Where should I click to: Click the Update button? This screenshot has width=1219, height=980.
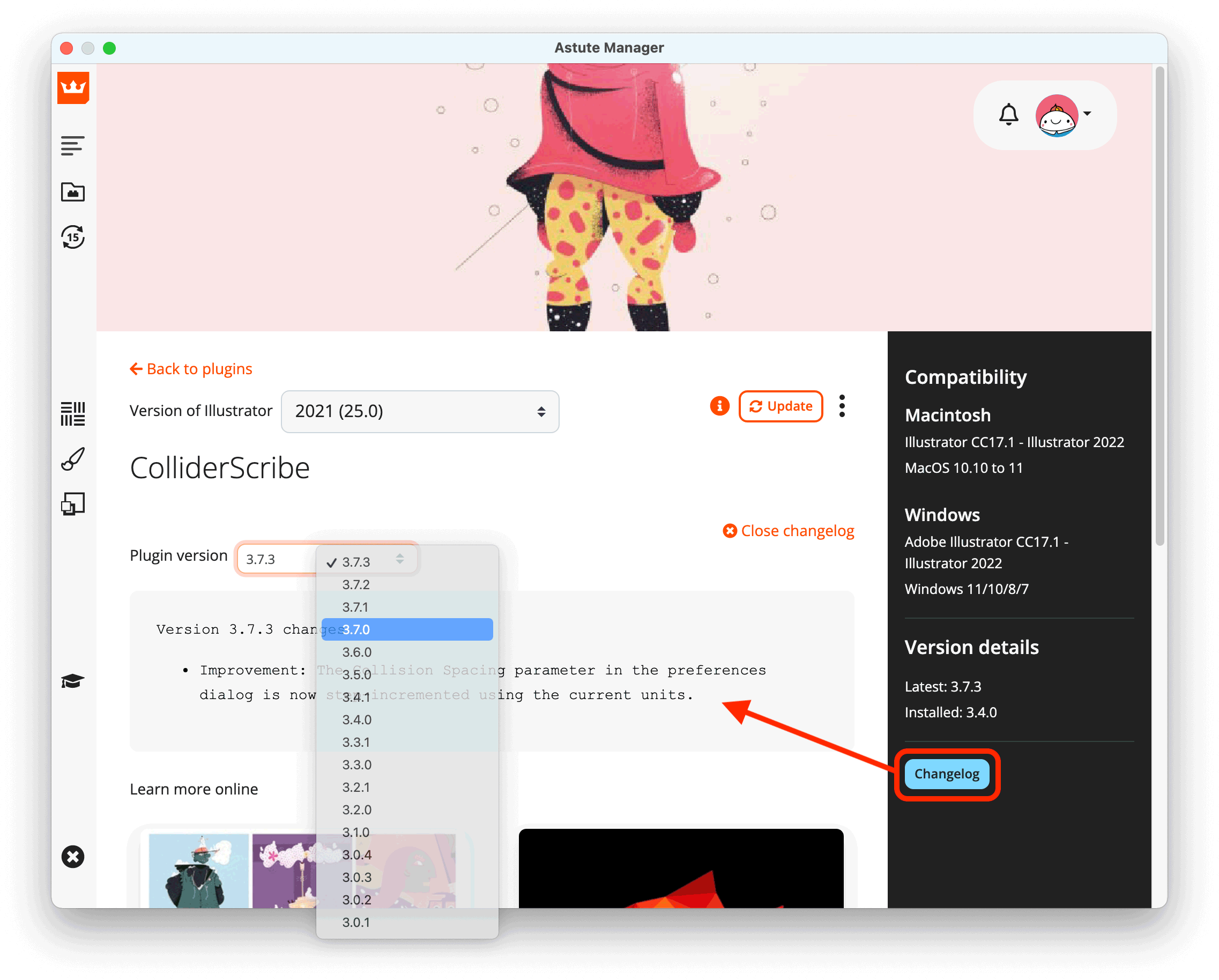tap(781, 406)
